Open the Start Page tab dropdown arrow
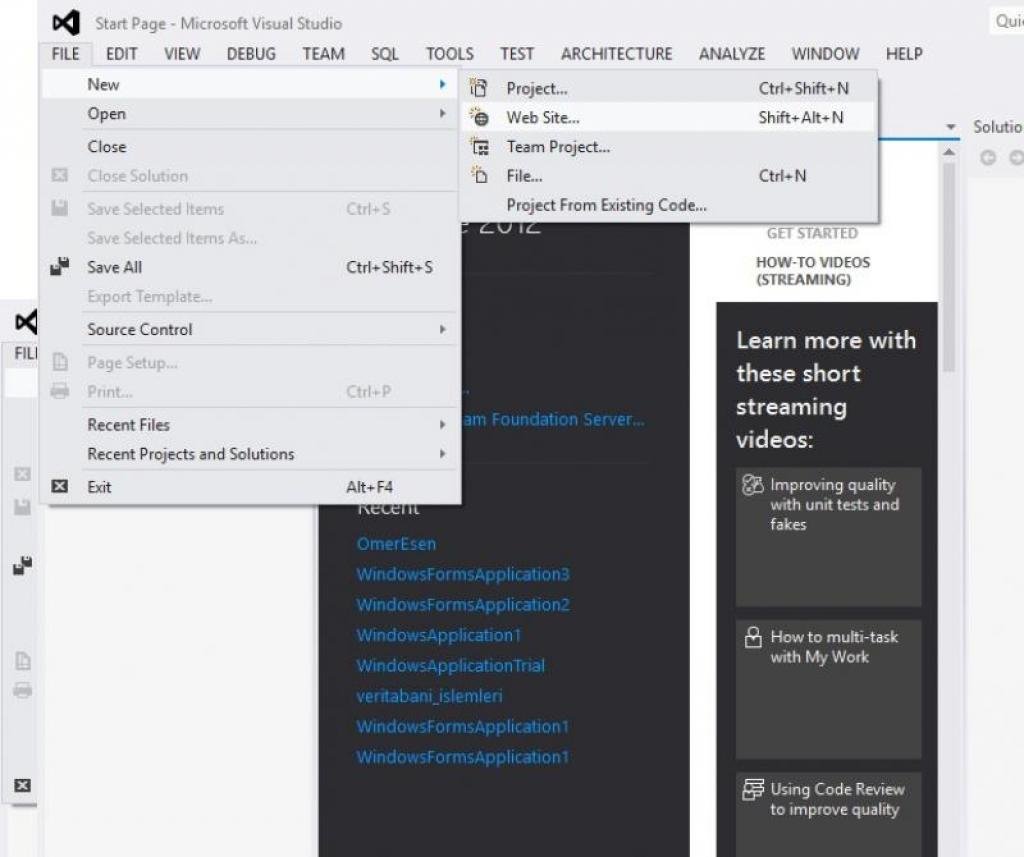The width and height of the screenshot is (1024, 857). point(951,127)
